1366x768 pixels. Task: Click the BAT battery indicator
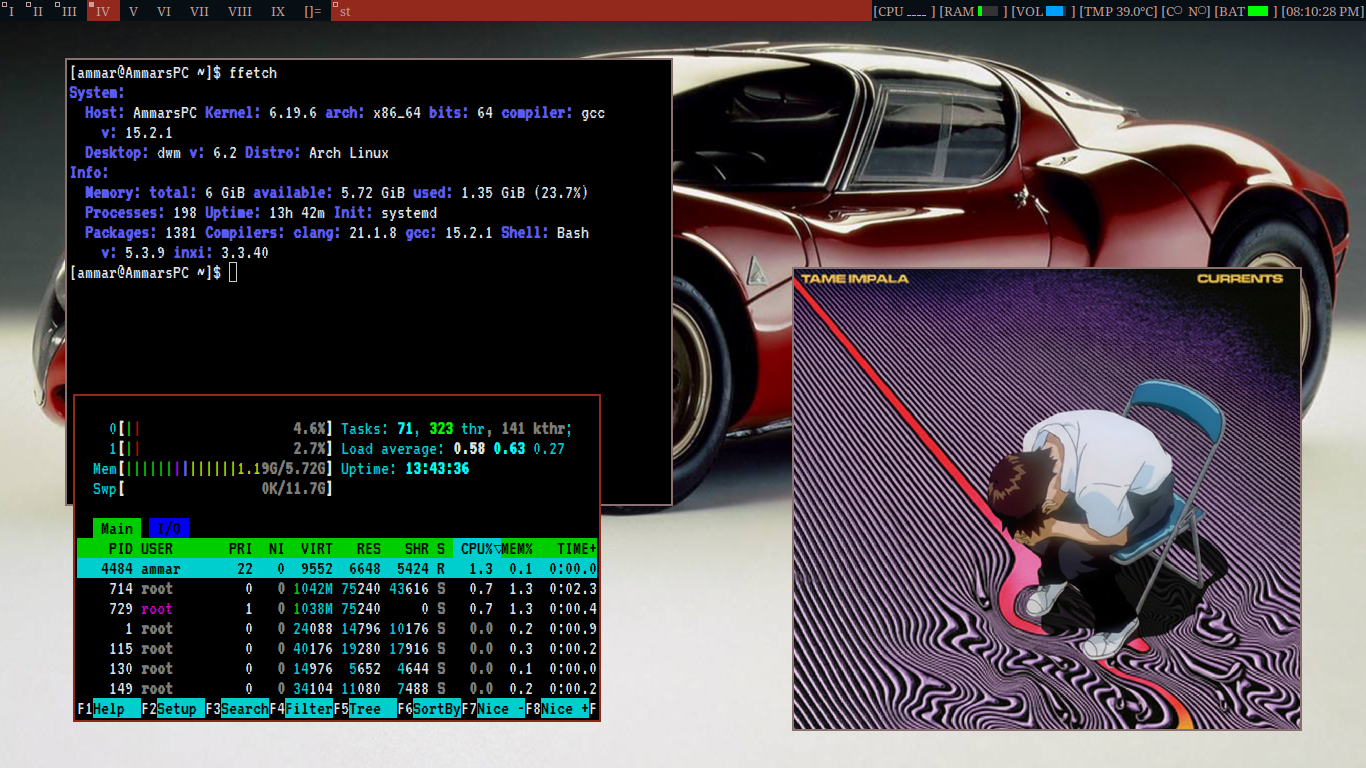(x=1245, y=11)
